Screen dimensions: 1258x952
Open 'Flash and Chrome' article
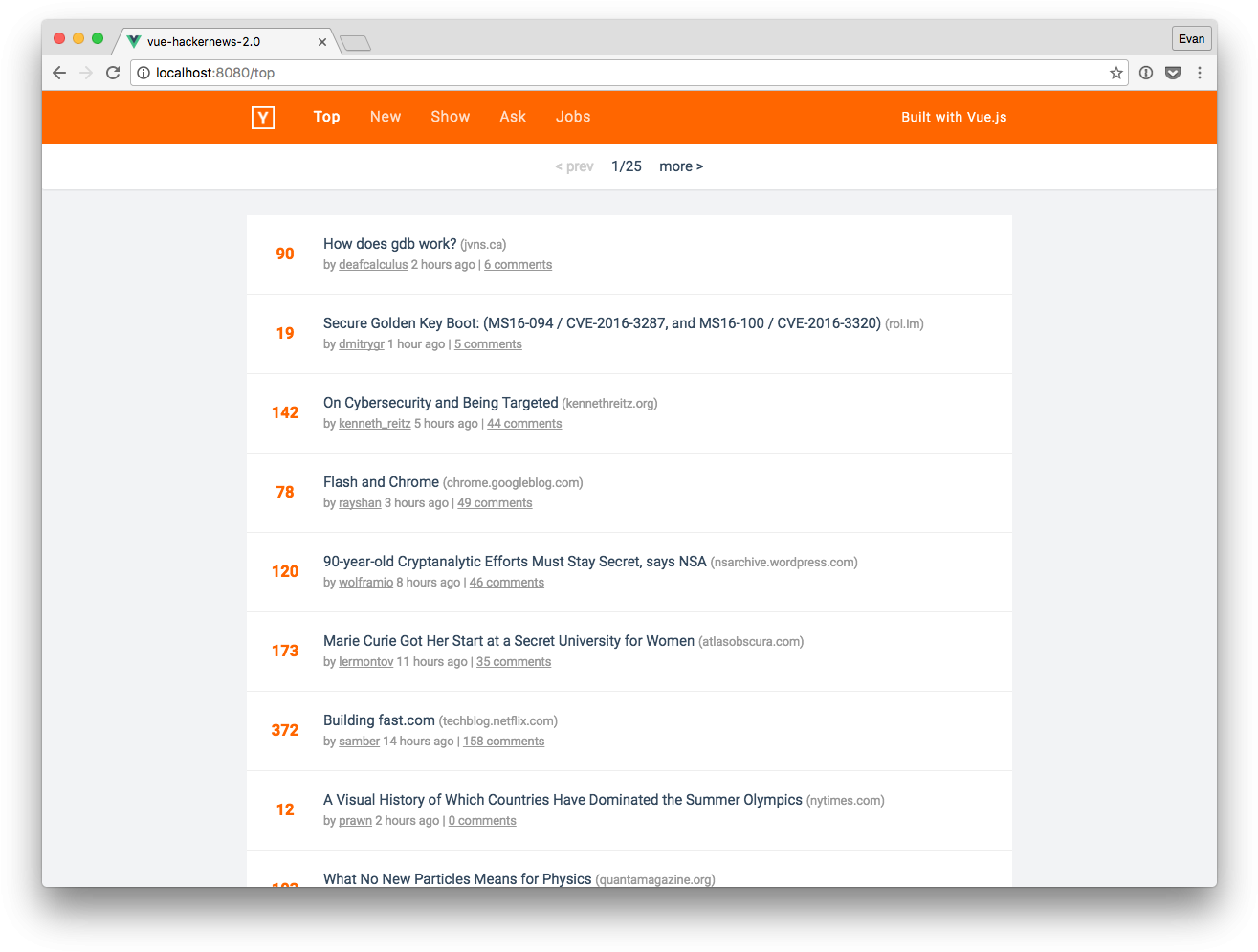click(x=381, y=482)
